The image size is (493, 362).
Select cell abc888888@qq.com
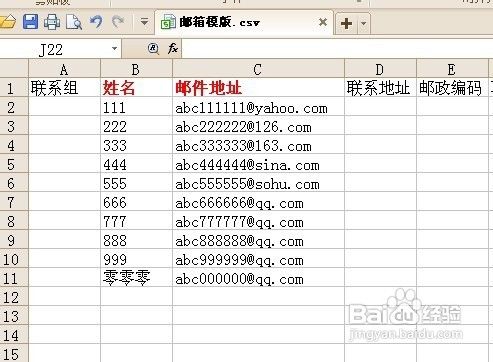point(258,240)
